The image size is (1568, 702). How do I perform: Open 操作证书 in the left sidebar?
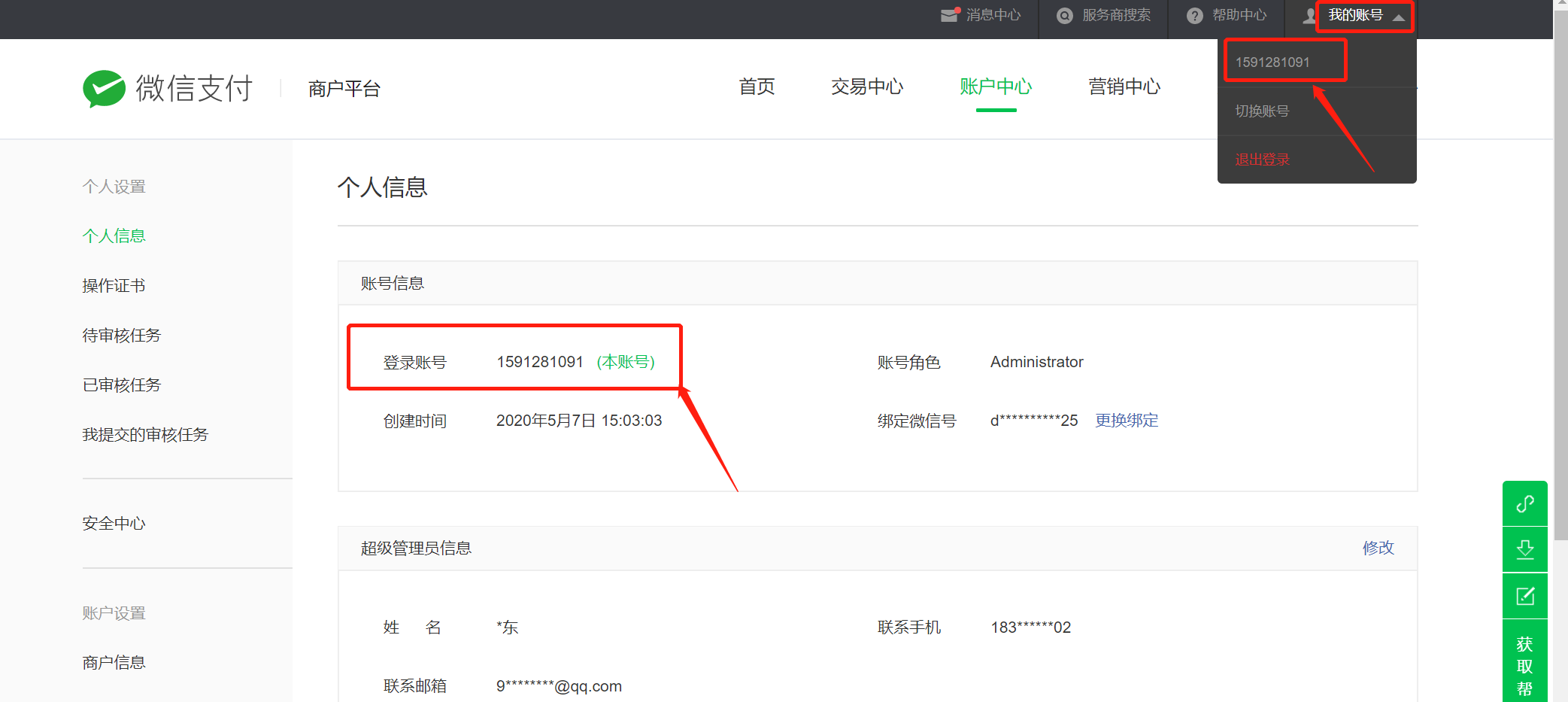coord(114,286)
